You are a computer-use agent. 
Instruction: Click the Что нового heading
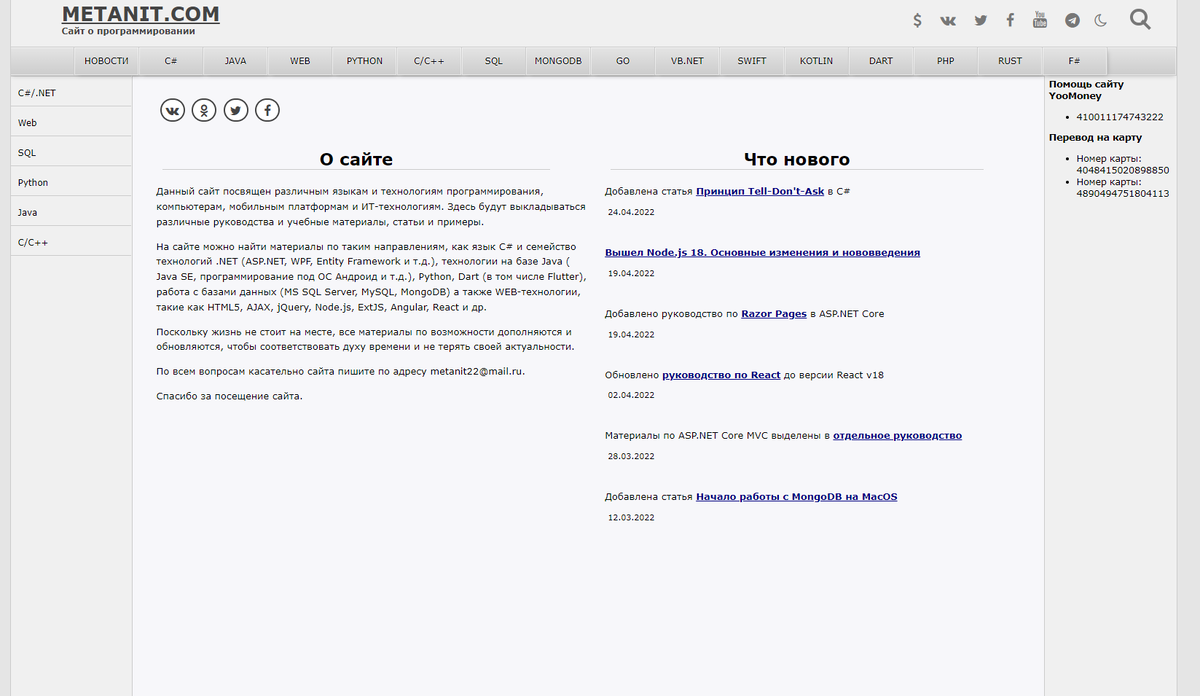[797, 159]
